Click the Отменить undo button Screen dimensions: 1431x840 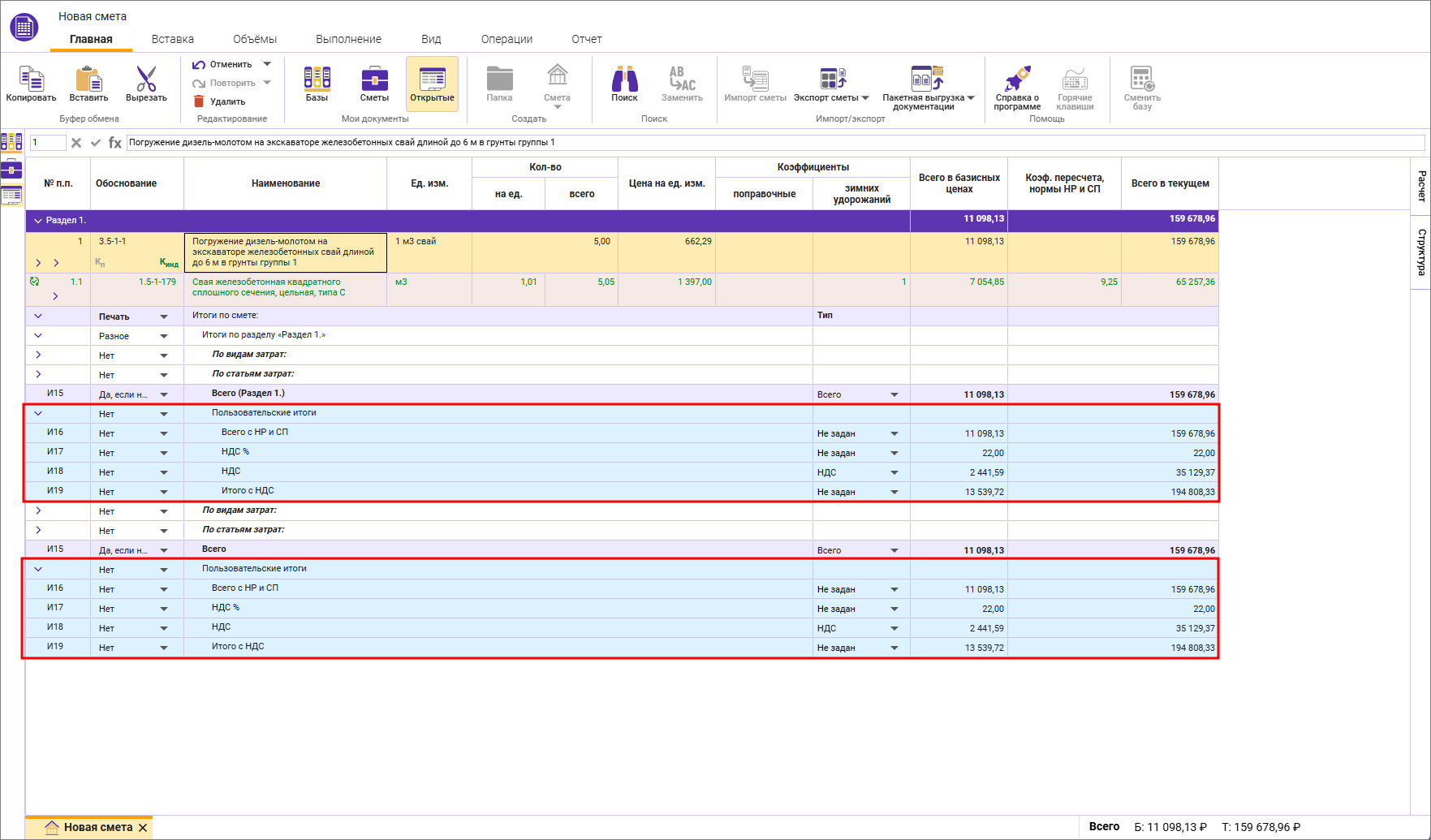222,64
